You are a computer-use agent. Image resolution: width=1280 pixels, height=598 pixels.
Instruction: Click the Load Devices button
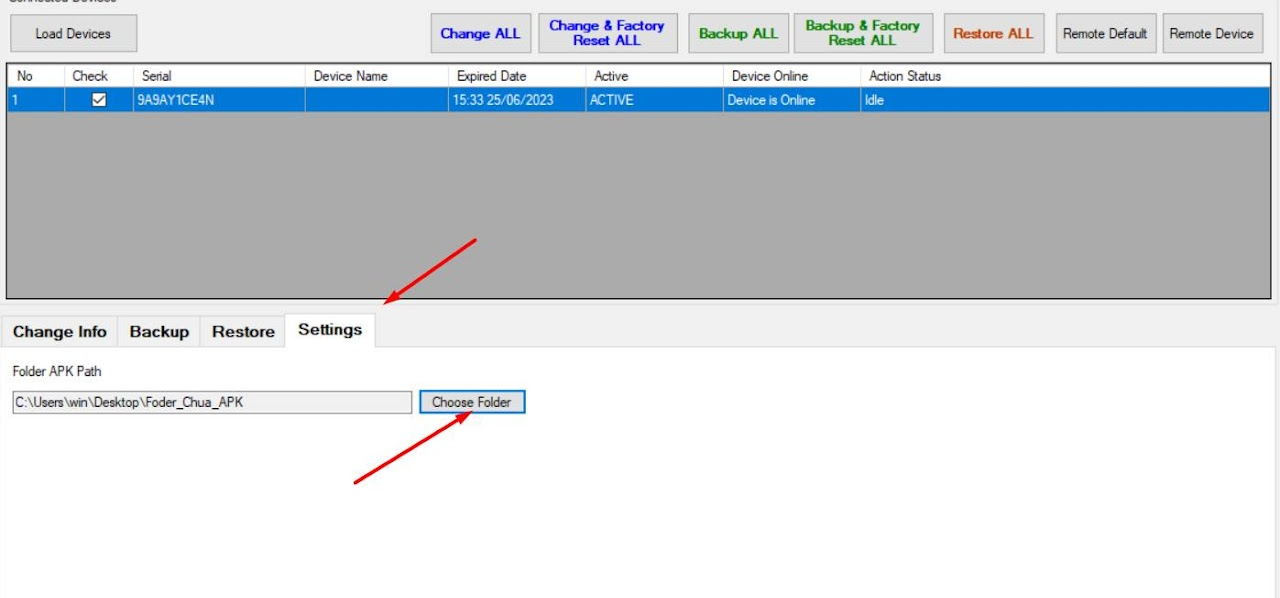(73, 33)
